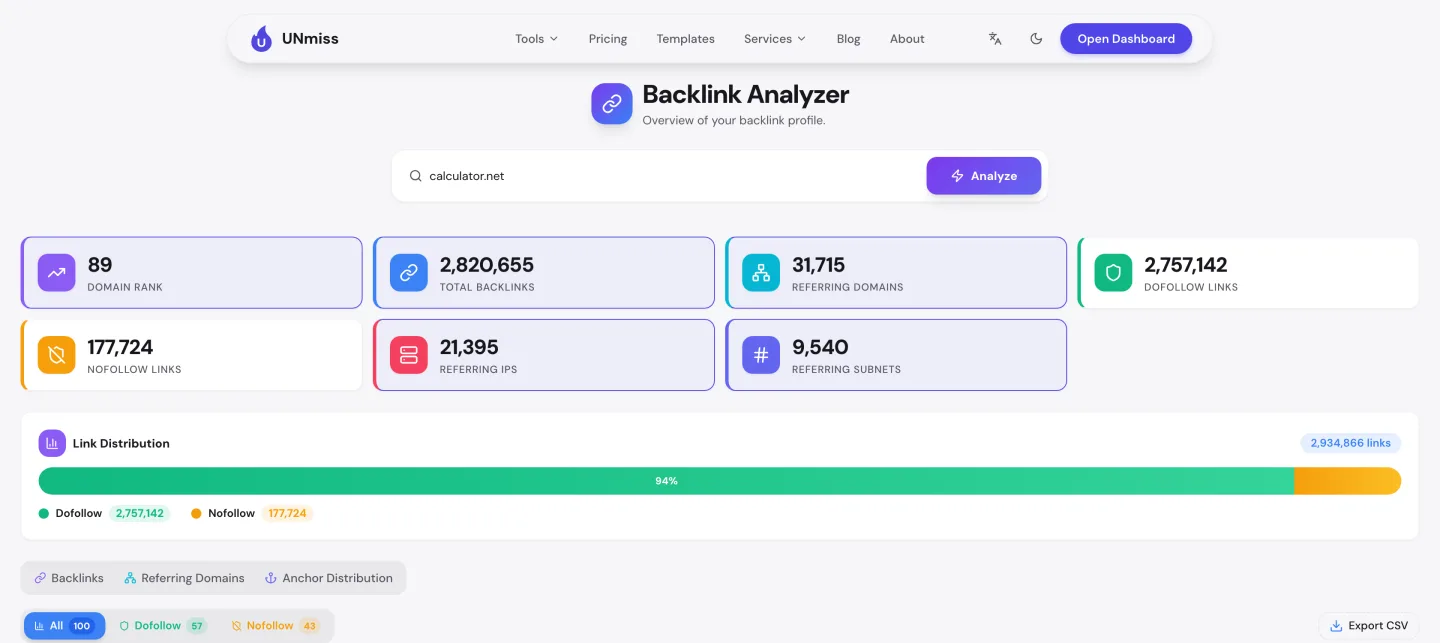Filter by Dofollow 57 links
Viewport: 1440px width, 643px height.
(162, 626)
